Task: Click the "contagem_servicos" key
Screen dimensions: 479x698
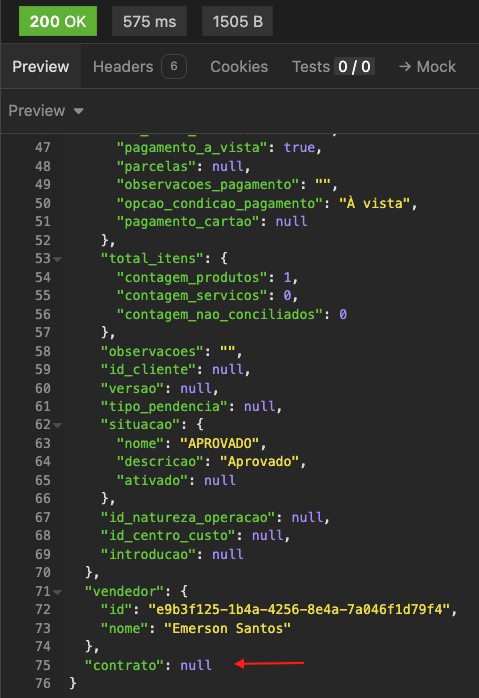Action: pyautogui.click(x=192, y=296)
